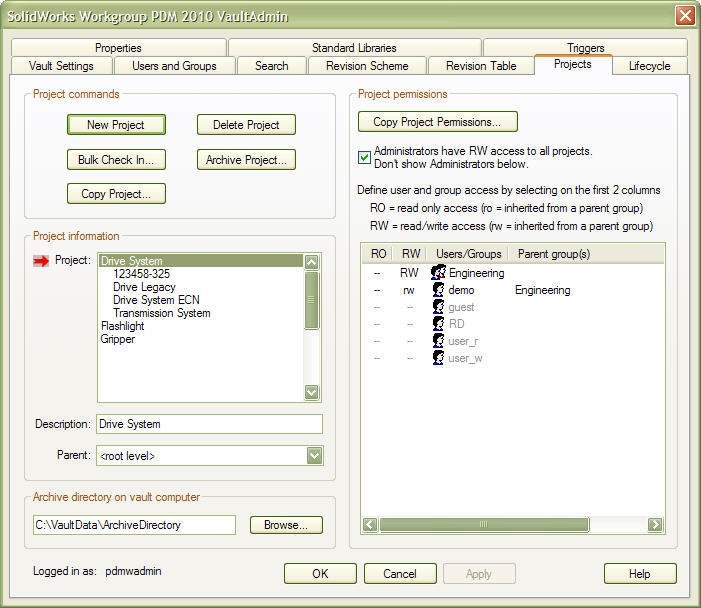Go to Users and Groups tab
This screenshot has height=608, width=701.
(x=174, y=66)
